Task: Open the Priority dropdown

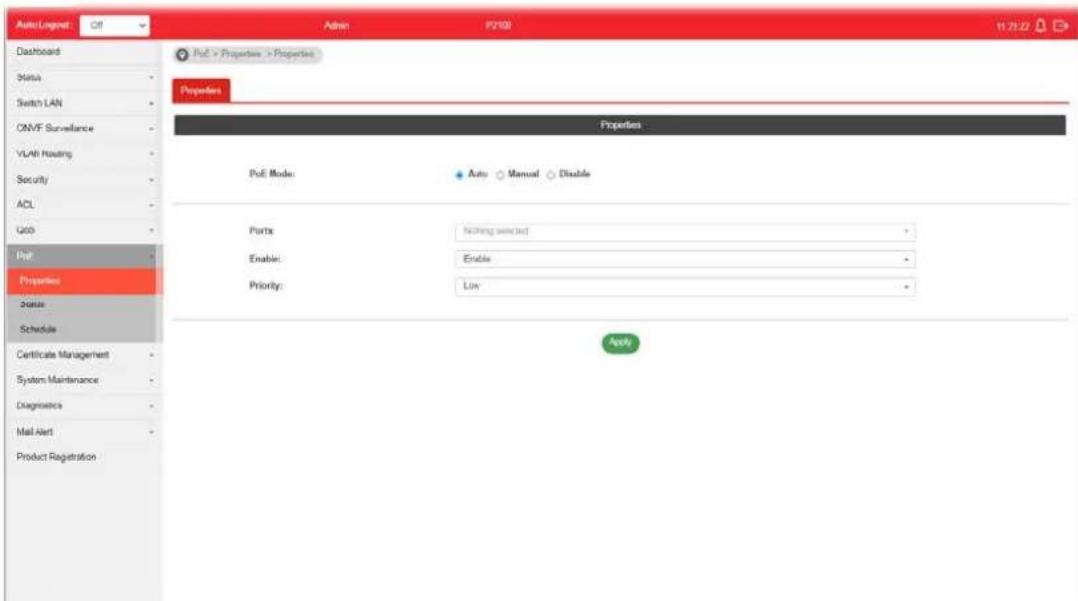Action: (x=685, y=286)
